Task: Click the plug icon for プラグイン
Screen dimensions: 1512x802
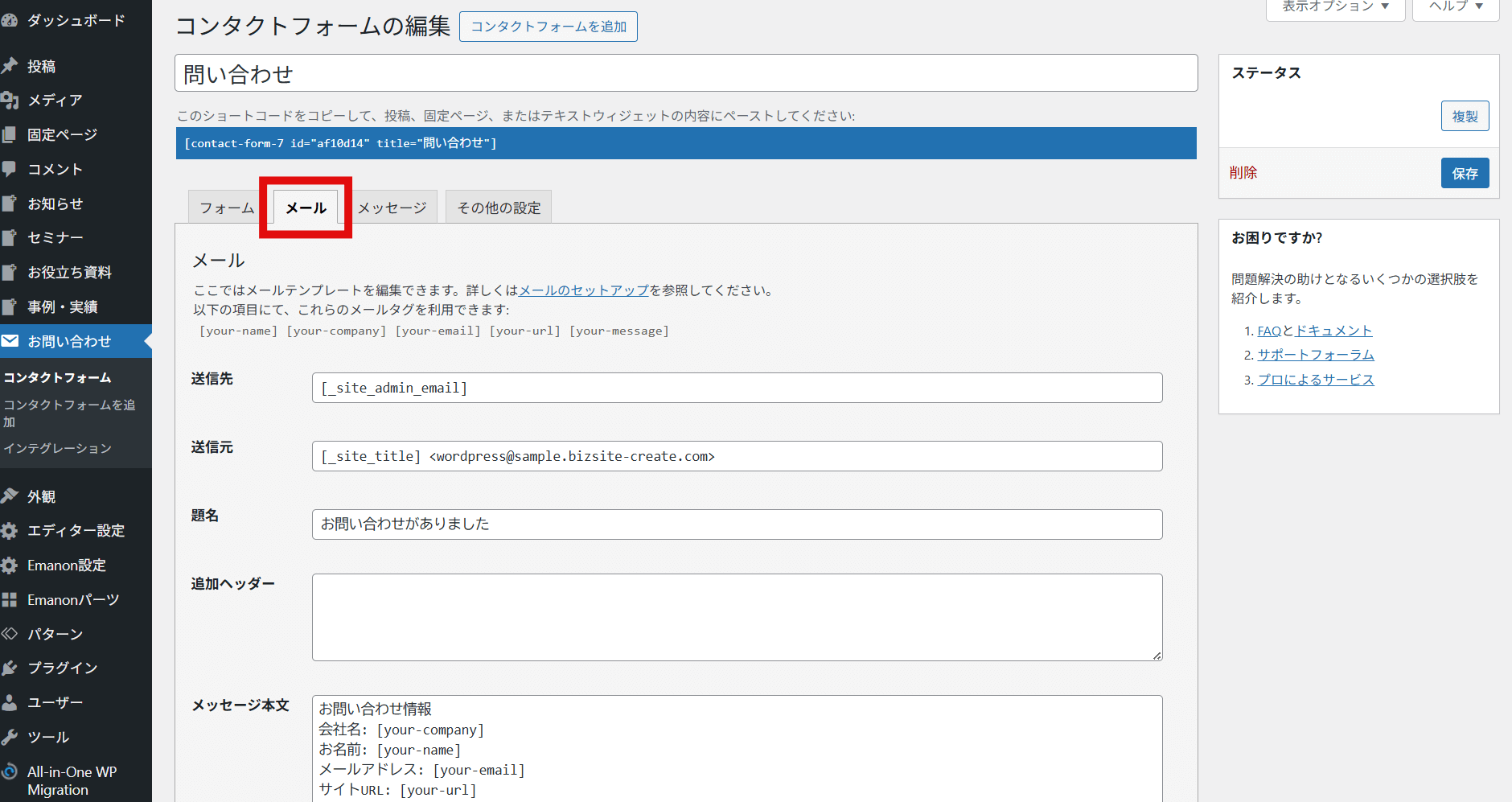Action: [x=10, y=668]
